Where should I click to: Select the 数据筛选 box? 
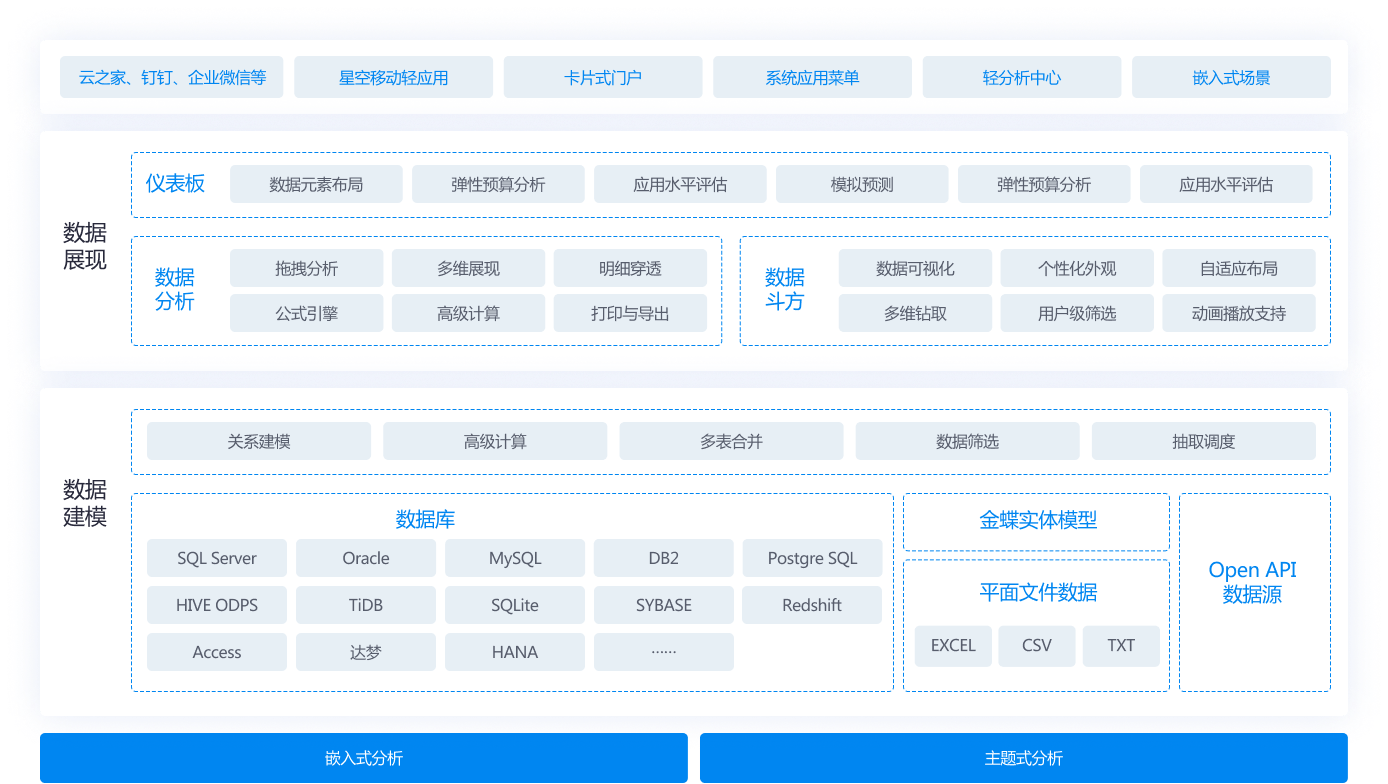click(967, 441)
